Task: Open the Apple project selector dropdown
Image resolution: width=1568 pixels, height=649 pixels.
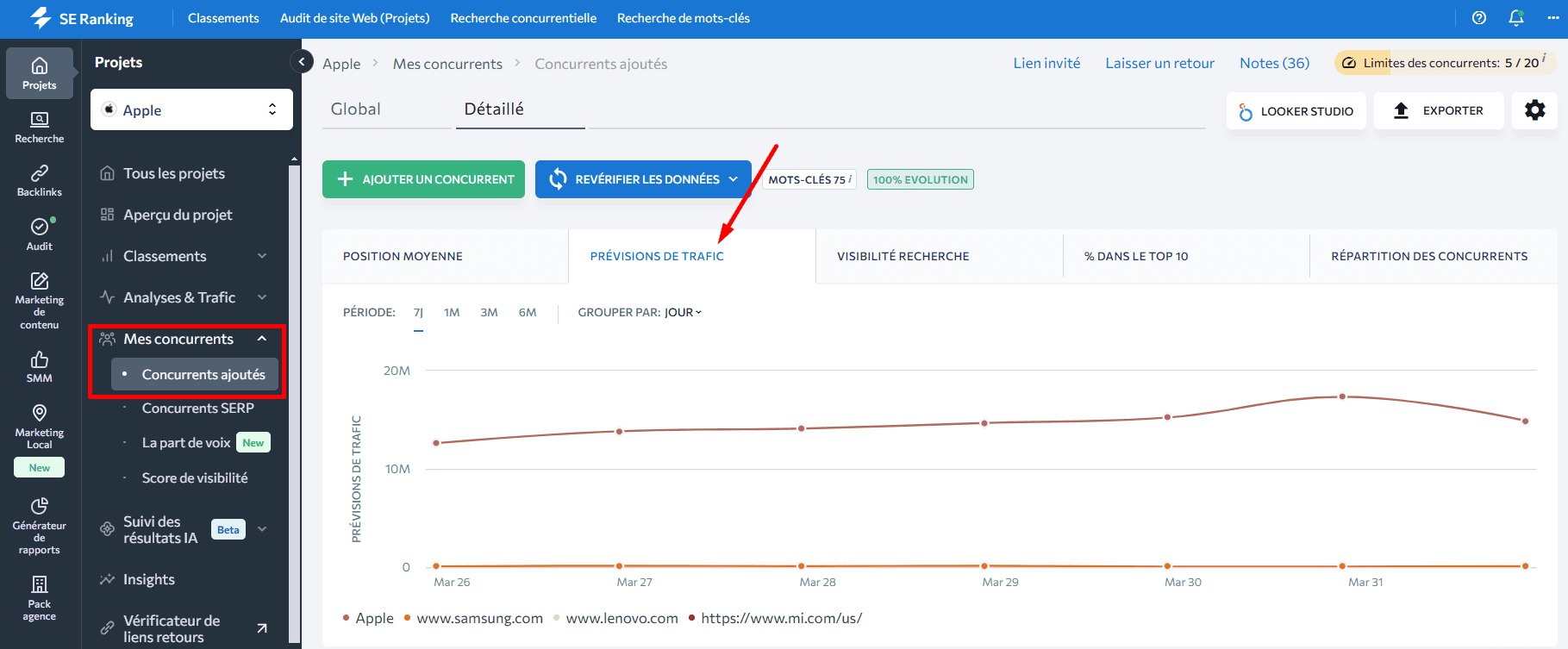Action: click(191, 109)
